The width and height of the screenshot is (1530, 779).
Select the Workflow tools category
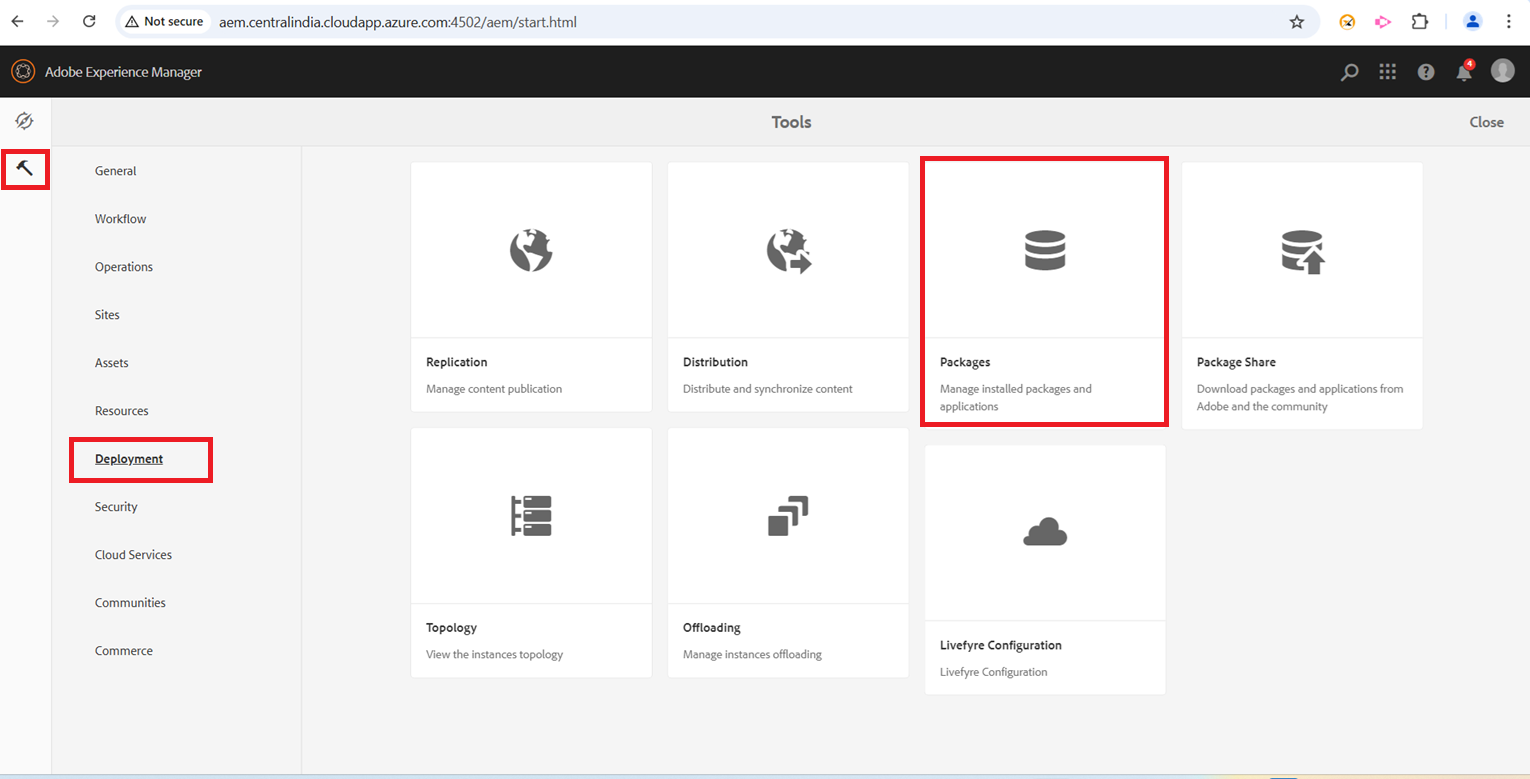tap(121, 219)
